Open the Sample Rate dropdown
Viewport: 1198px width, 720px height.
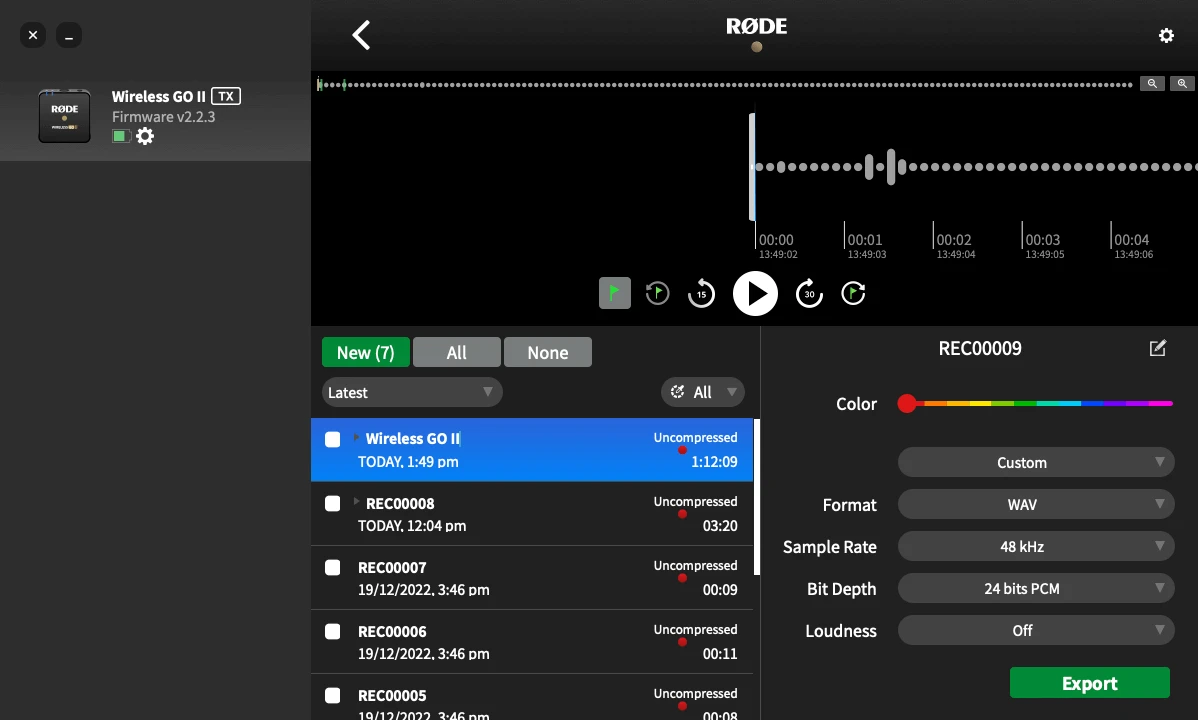click(x=1035, y=547)
